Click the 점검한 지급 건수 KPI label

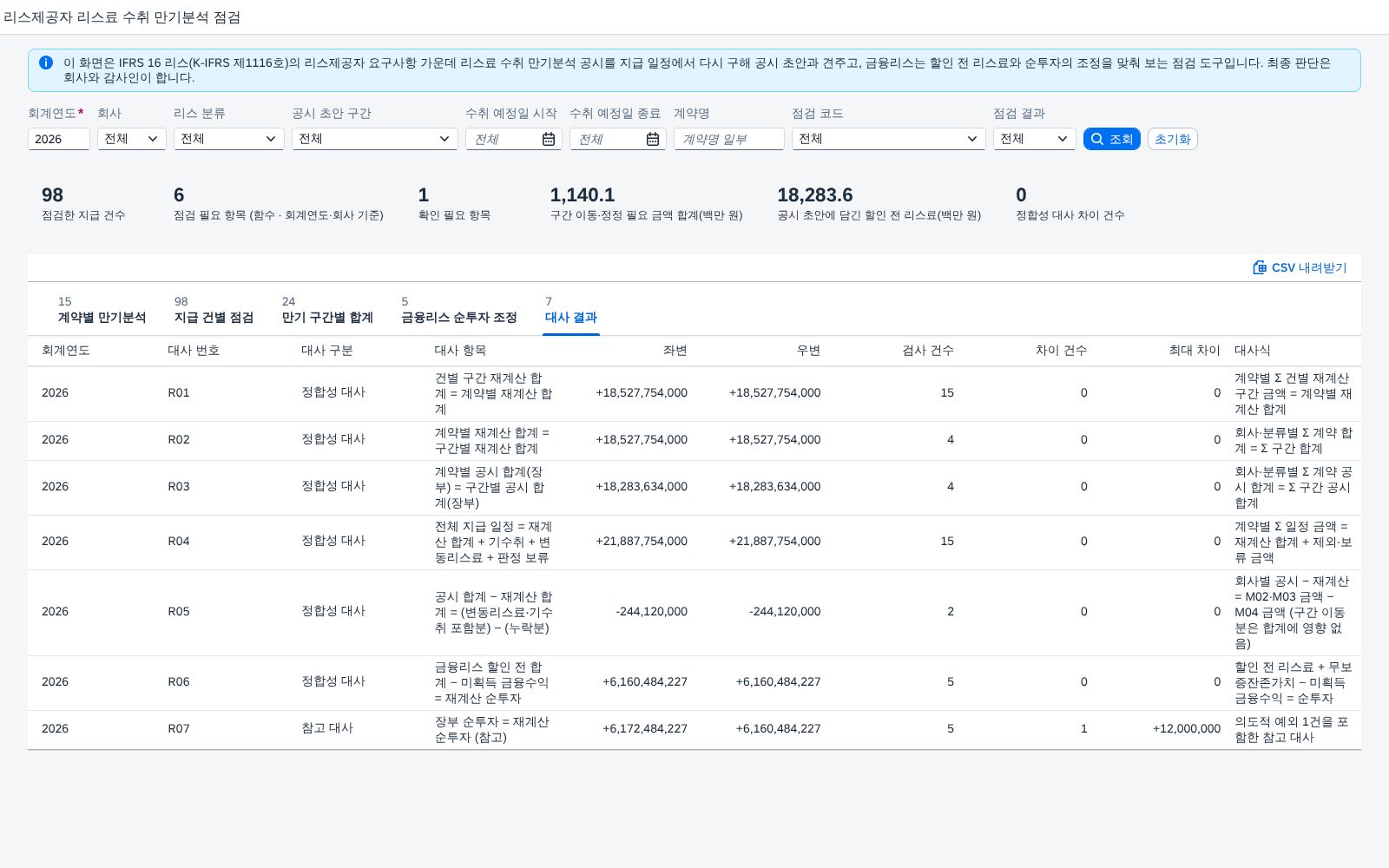click(x=83, y=215)
